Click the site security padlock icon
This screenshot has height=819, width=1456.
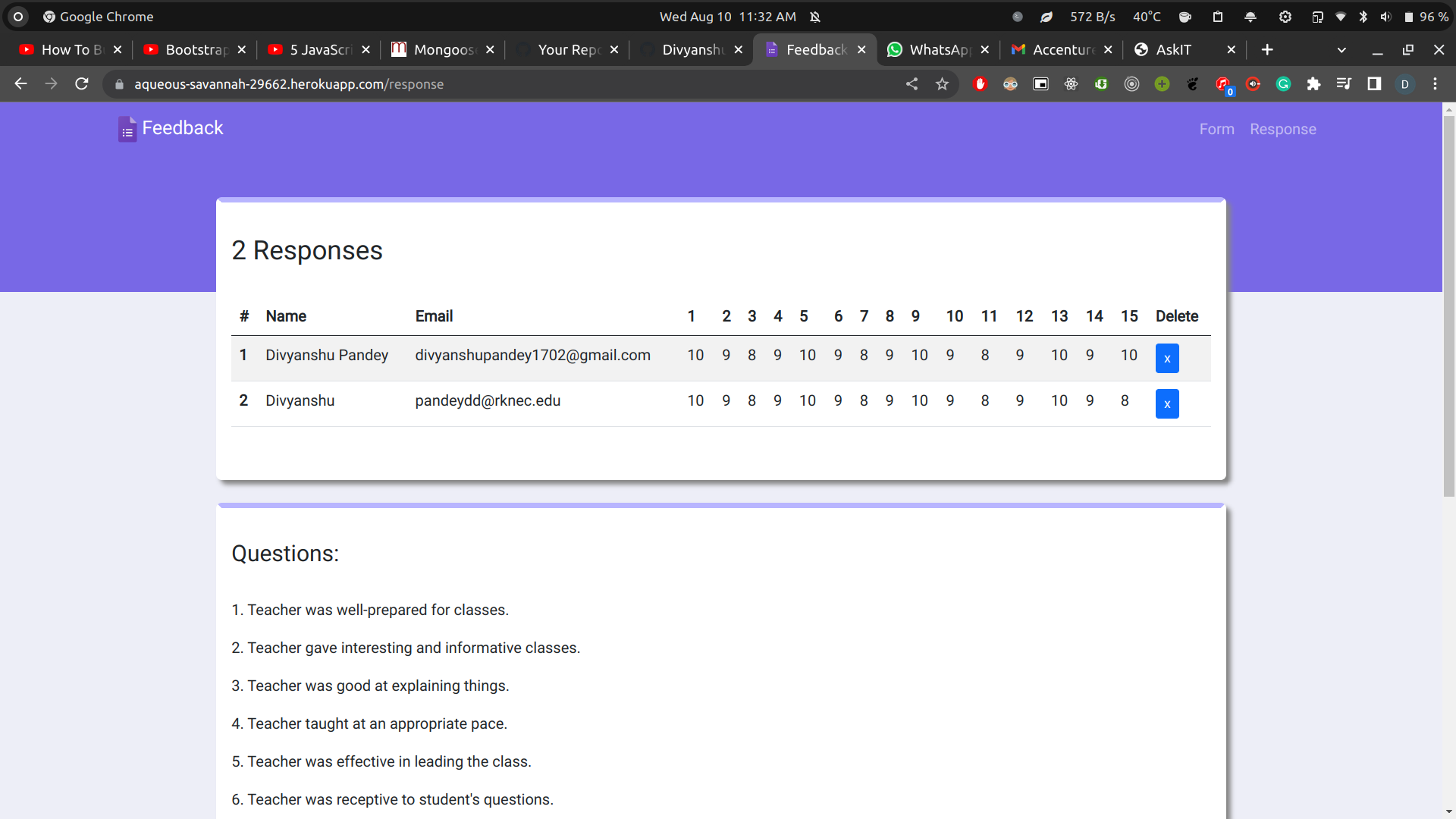coord(119,84)
